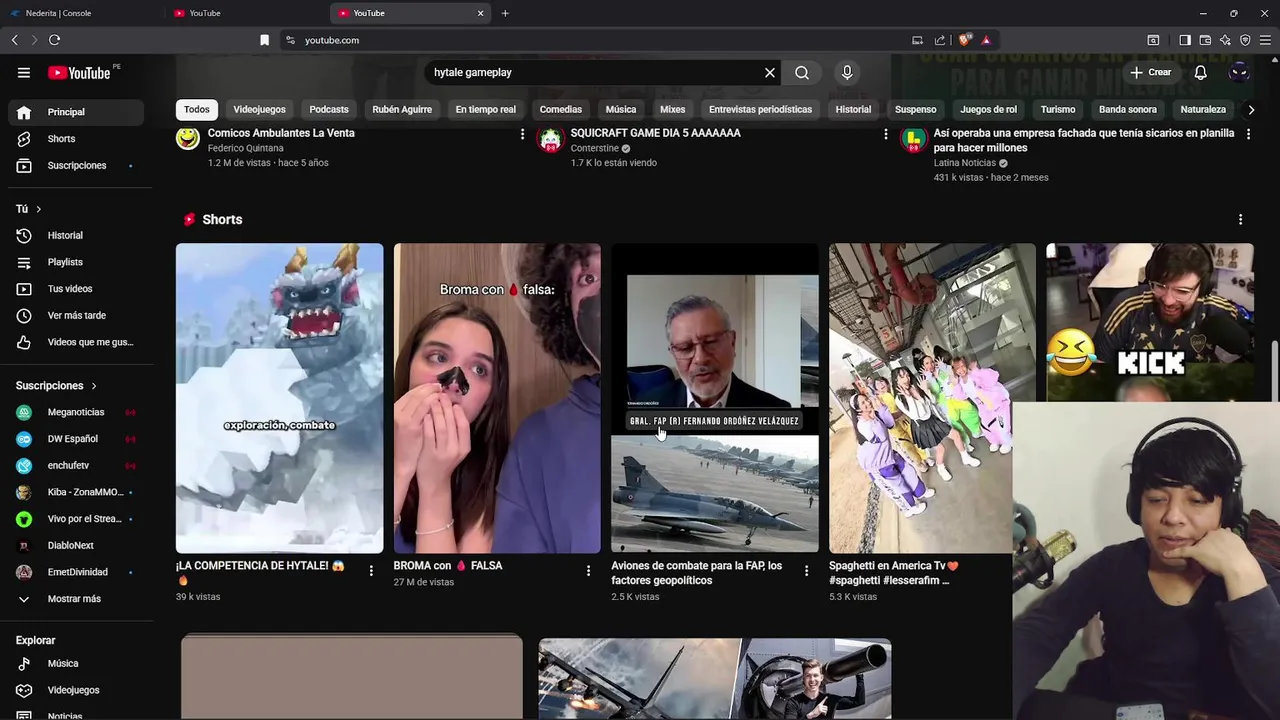The width and height of the screenshot is (1280, 720).
Task: Open the Shorts shelf three-dot menu
Action: click(x=1241, y=219)
